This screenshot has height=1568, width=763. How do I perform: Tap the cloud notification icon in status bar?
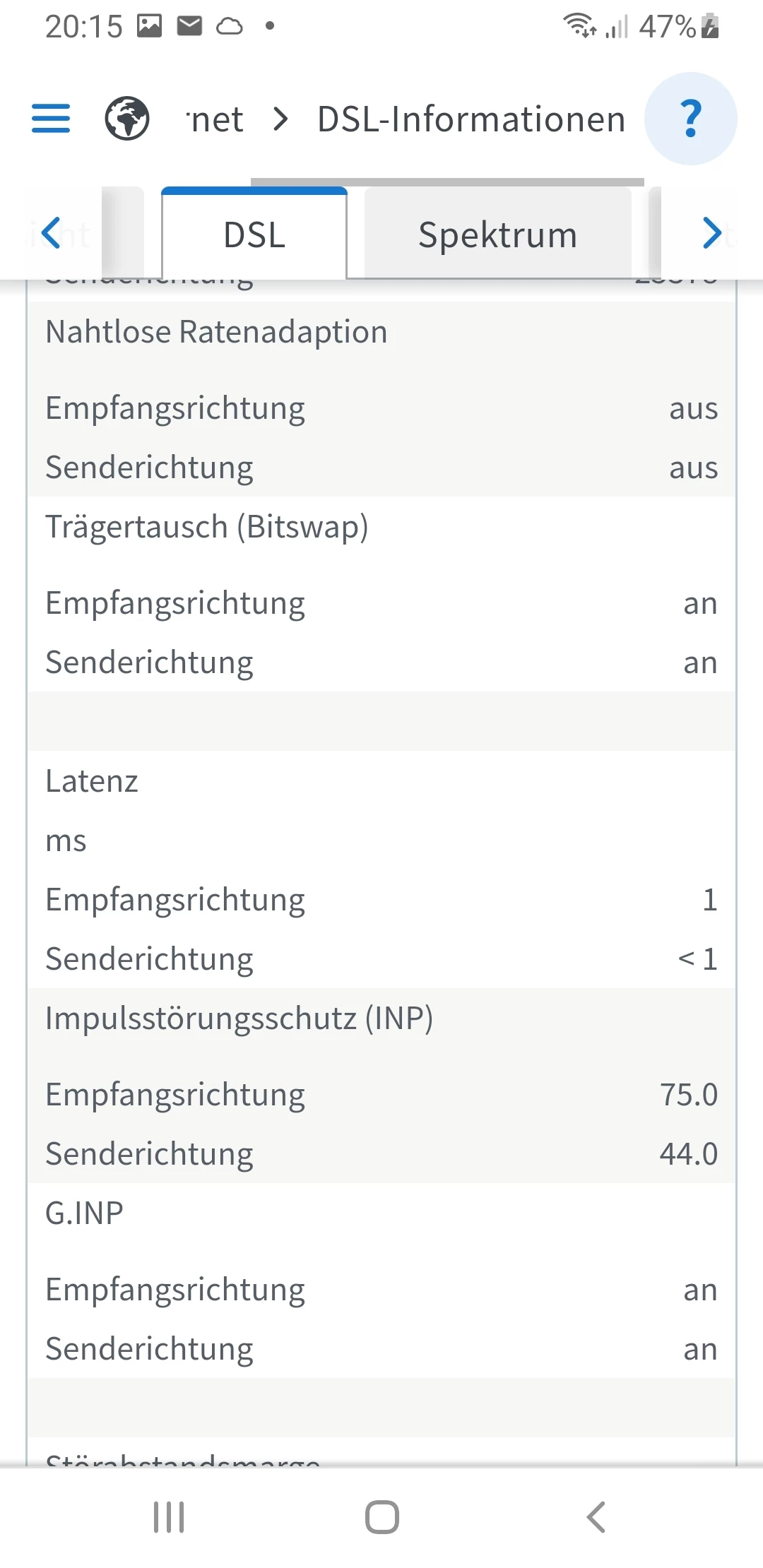(229, 27)
